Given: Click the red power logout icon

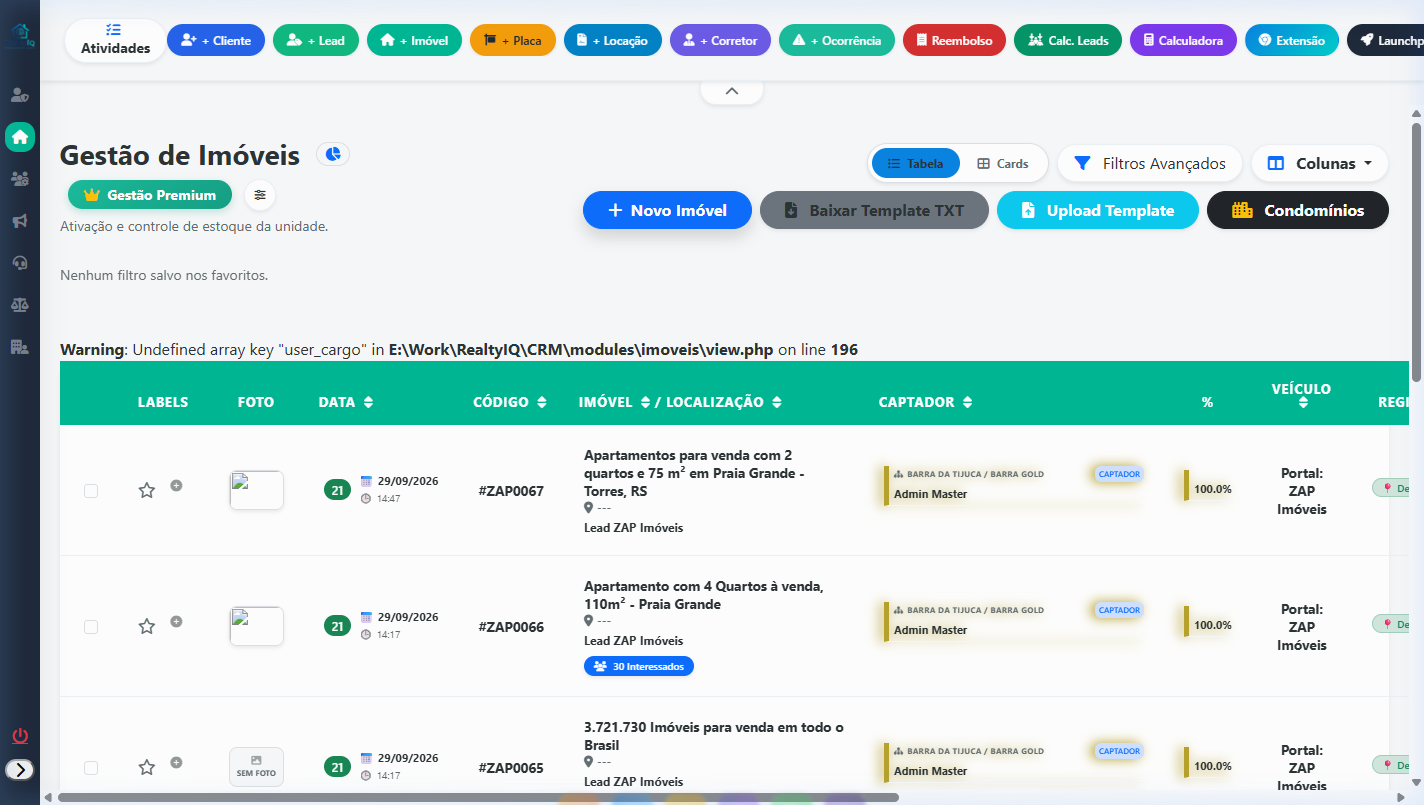Looking at the screenshot, I should tap(20, 737).
